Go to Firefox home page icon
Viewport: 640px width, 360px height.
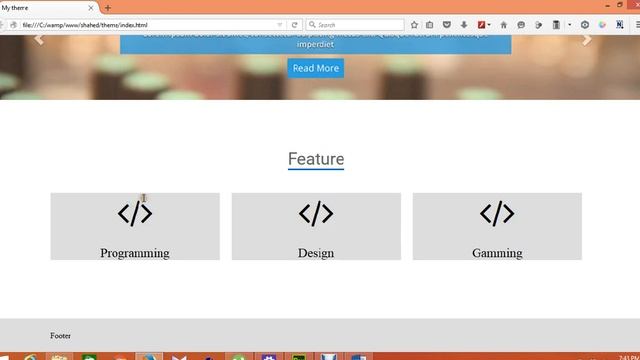click(x=504, y=25)
